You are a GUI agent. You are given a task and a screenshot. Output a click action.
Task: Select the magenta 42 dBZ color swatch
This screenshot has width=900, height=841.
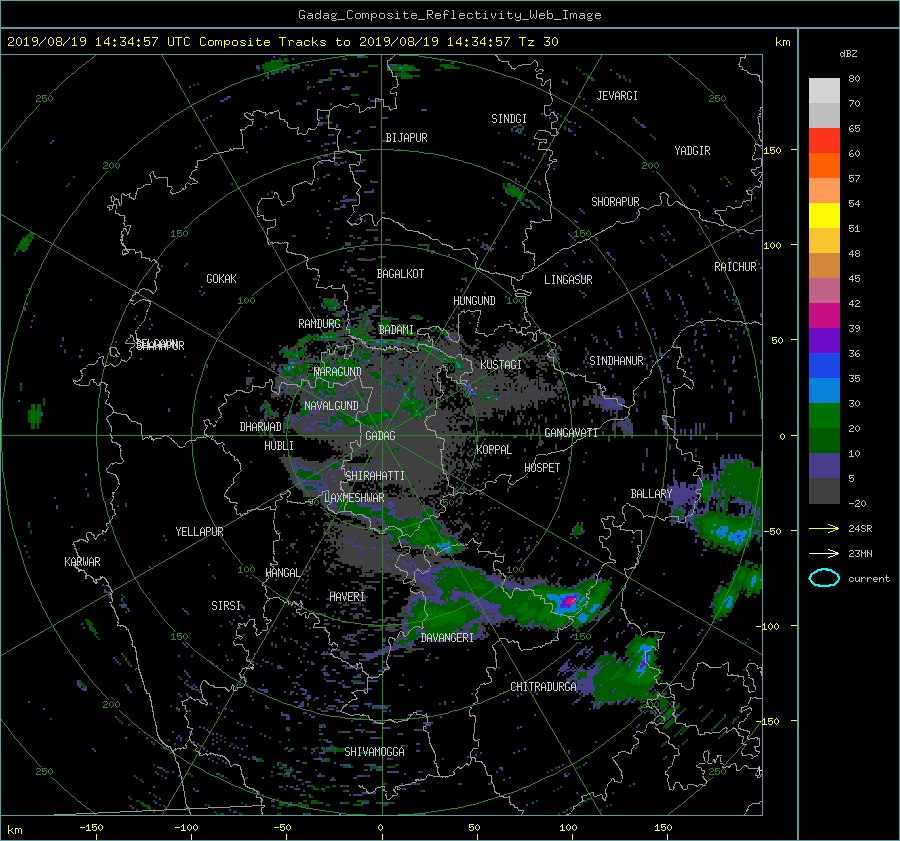(824, 316)
